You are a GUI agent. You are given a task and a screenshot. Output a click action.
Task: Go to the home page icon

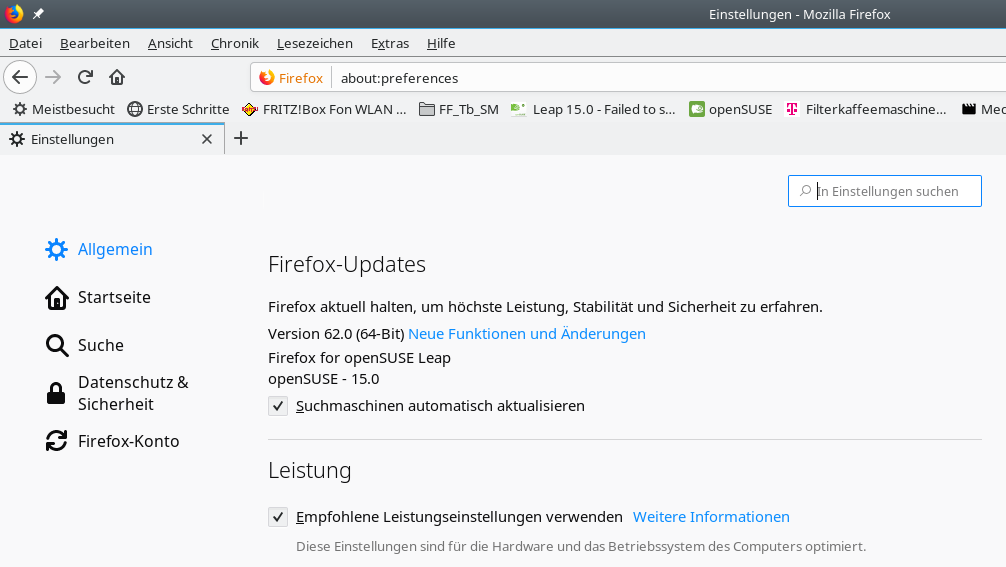click(117, 77)
